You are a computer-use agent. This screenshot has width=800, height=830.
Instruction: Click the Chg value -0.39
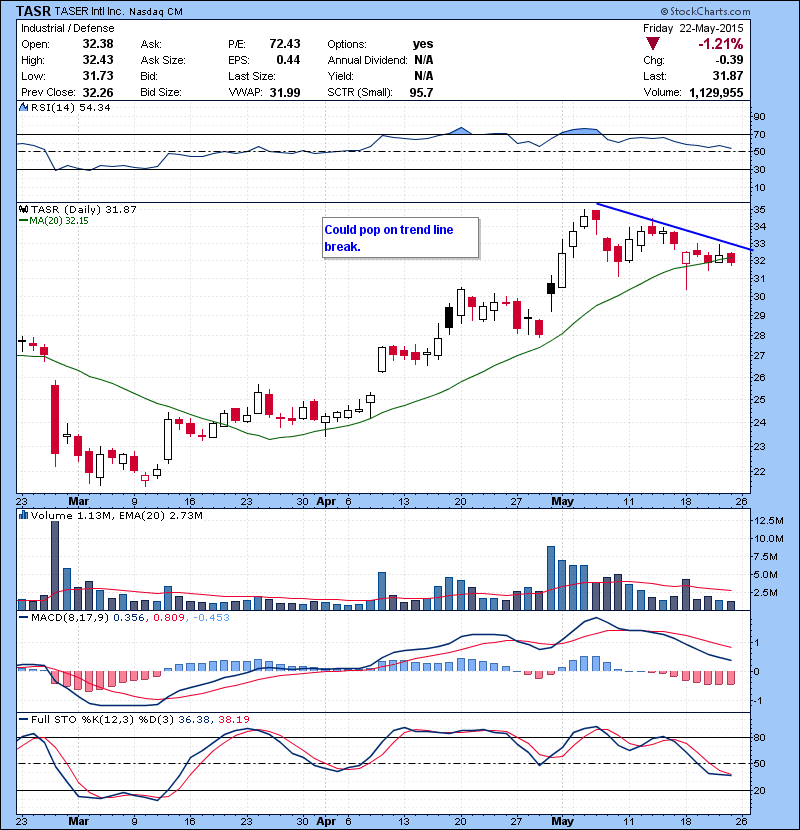730,60
